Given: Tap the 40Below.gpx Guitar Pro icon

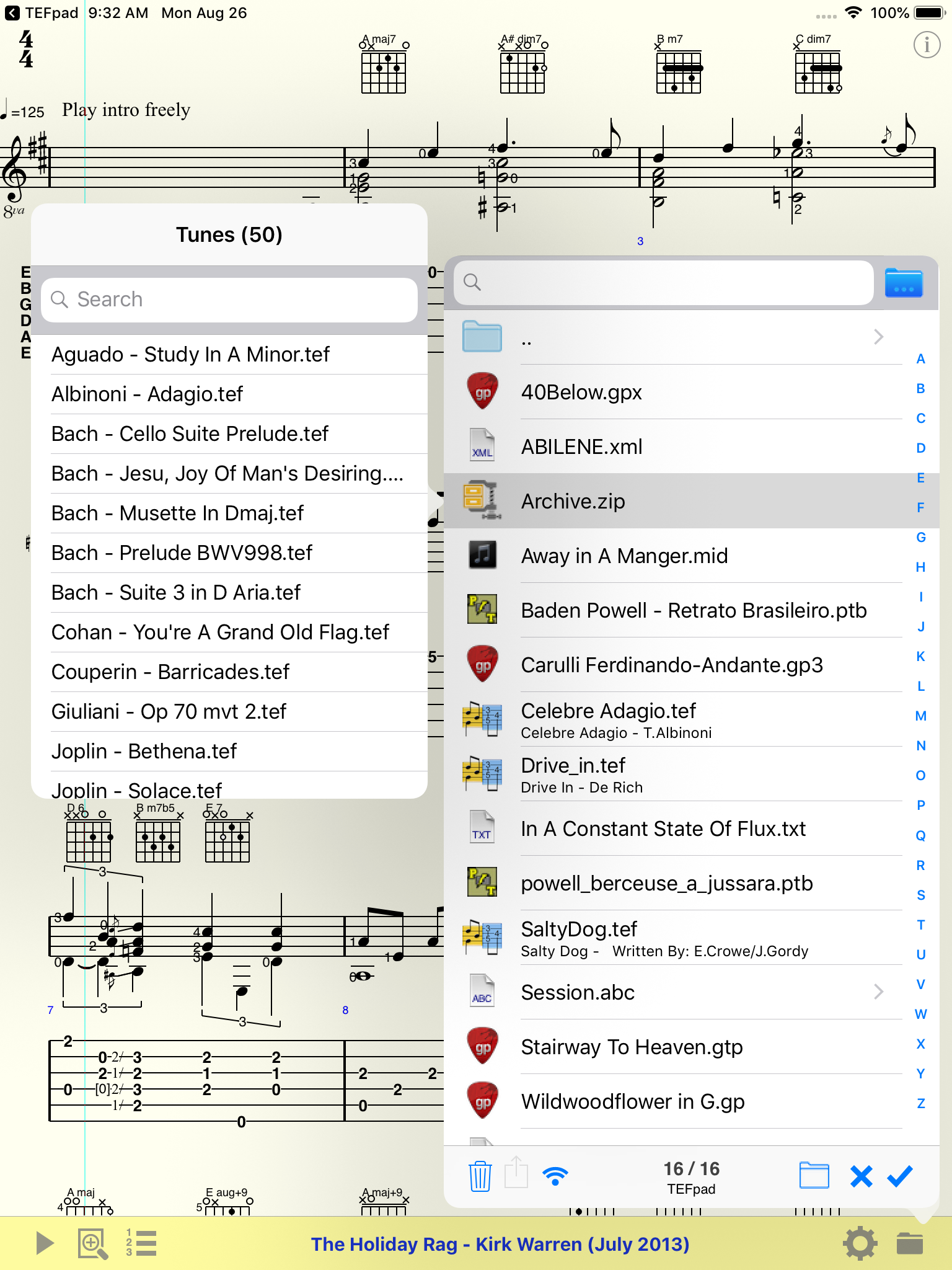Looking at the screenshot, I should [x=483, y=391].
